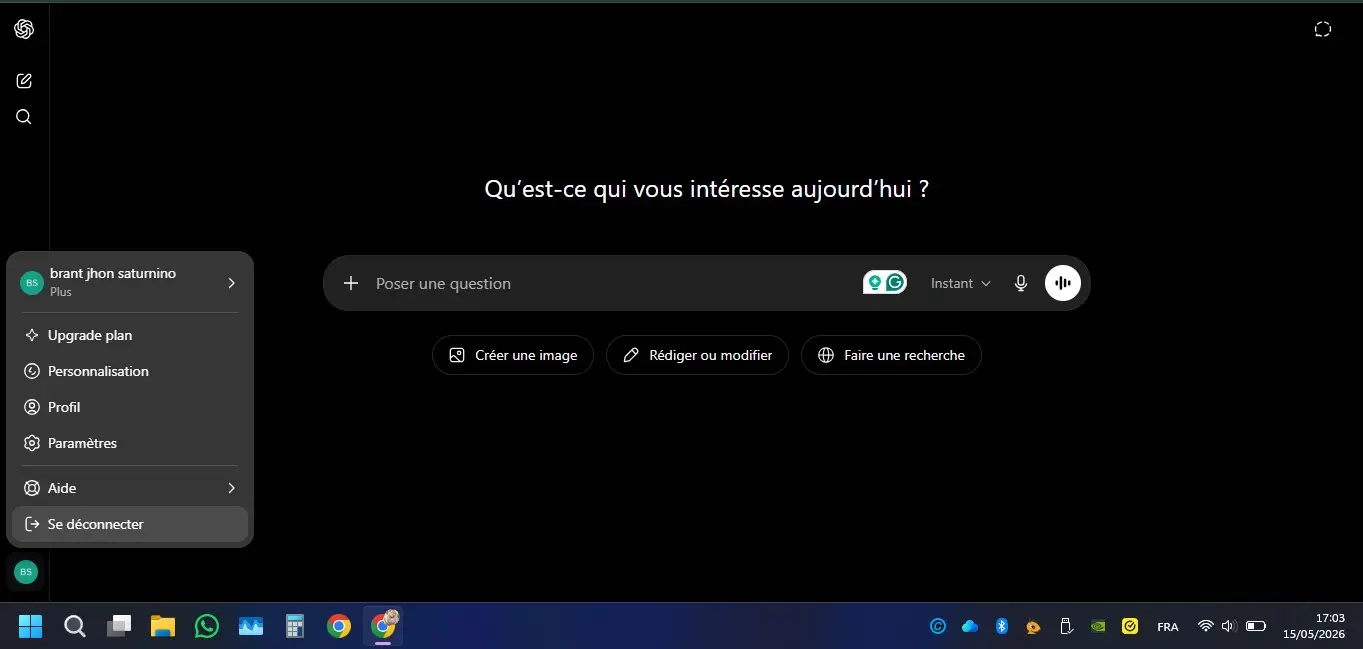Screen dimensions: 1363x649
Task: Click the USB device tray icon
Action: pyautogui.click(x=1066, y=627)
